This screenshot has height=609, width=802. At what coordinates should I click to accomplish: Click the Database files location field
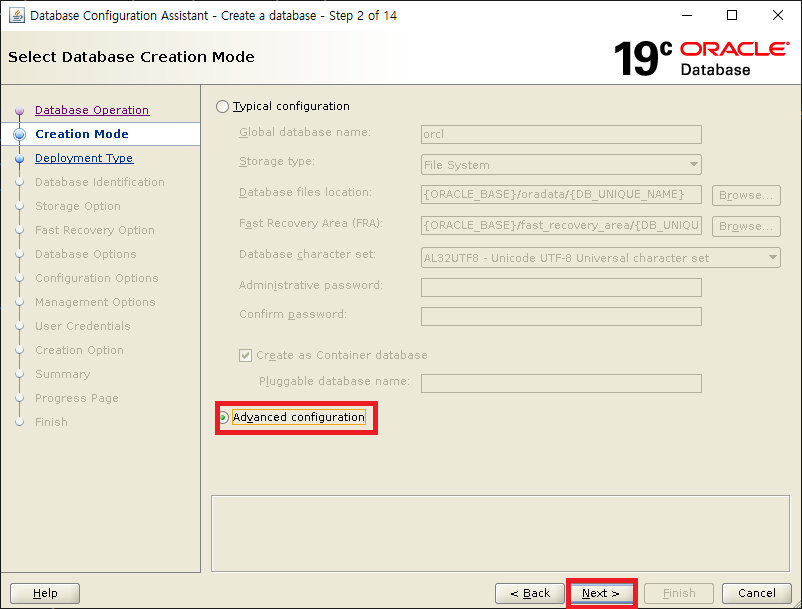(x=561, y=194)
